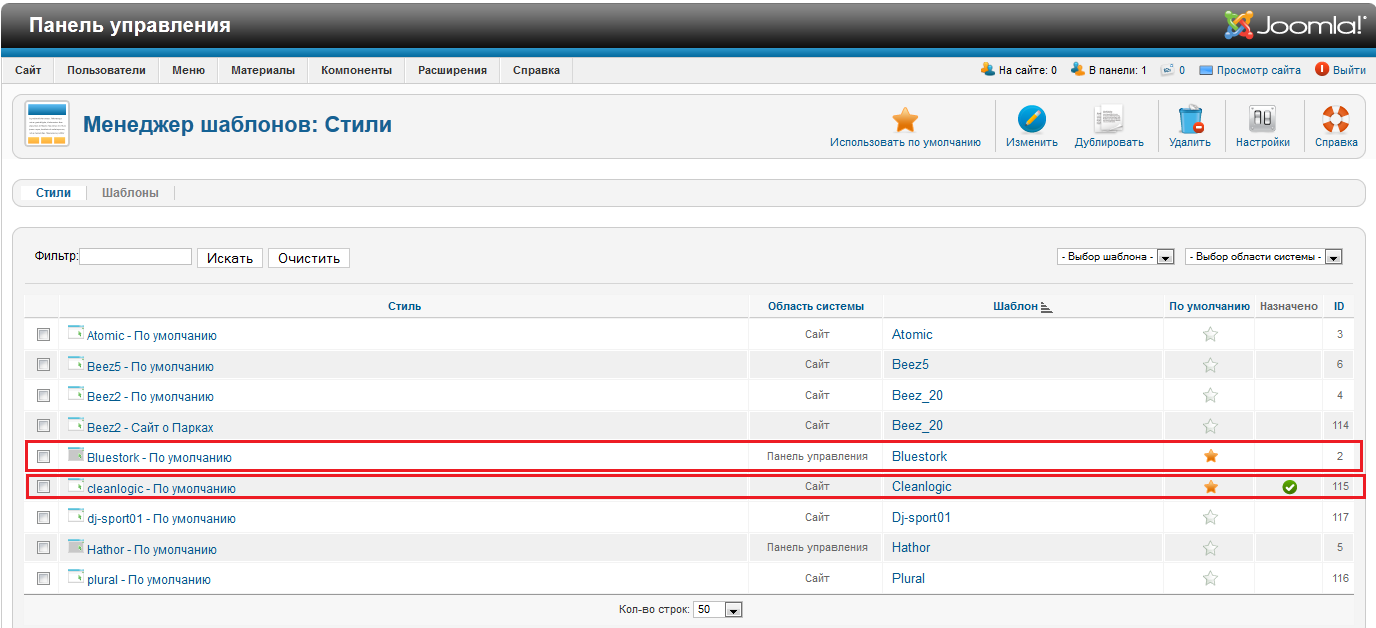The height and width of the screenshot is (628, 1376).
Task: Click the Template Manager page icon
Action: tap(47, 124)
